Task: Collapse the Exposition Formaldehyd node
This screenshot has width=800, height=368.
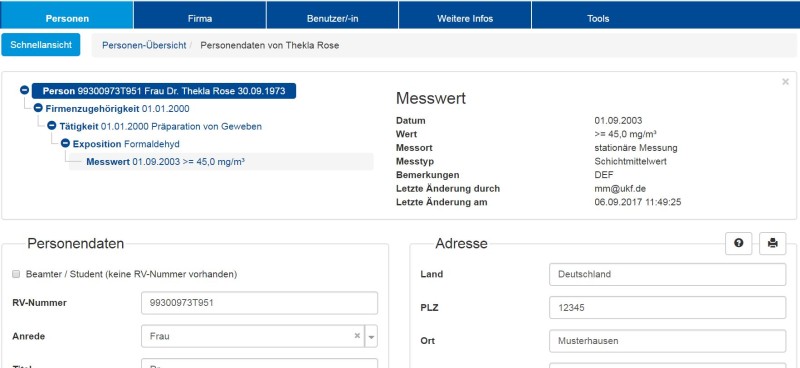Action: 65,143
